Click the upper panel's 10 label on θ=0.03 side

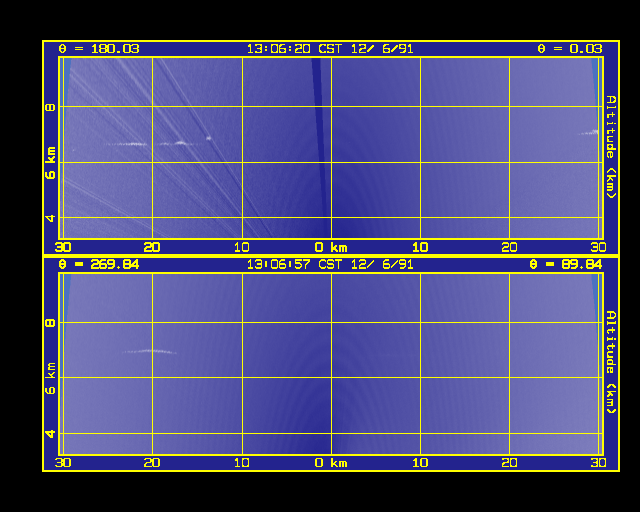tap(420, 247)
